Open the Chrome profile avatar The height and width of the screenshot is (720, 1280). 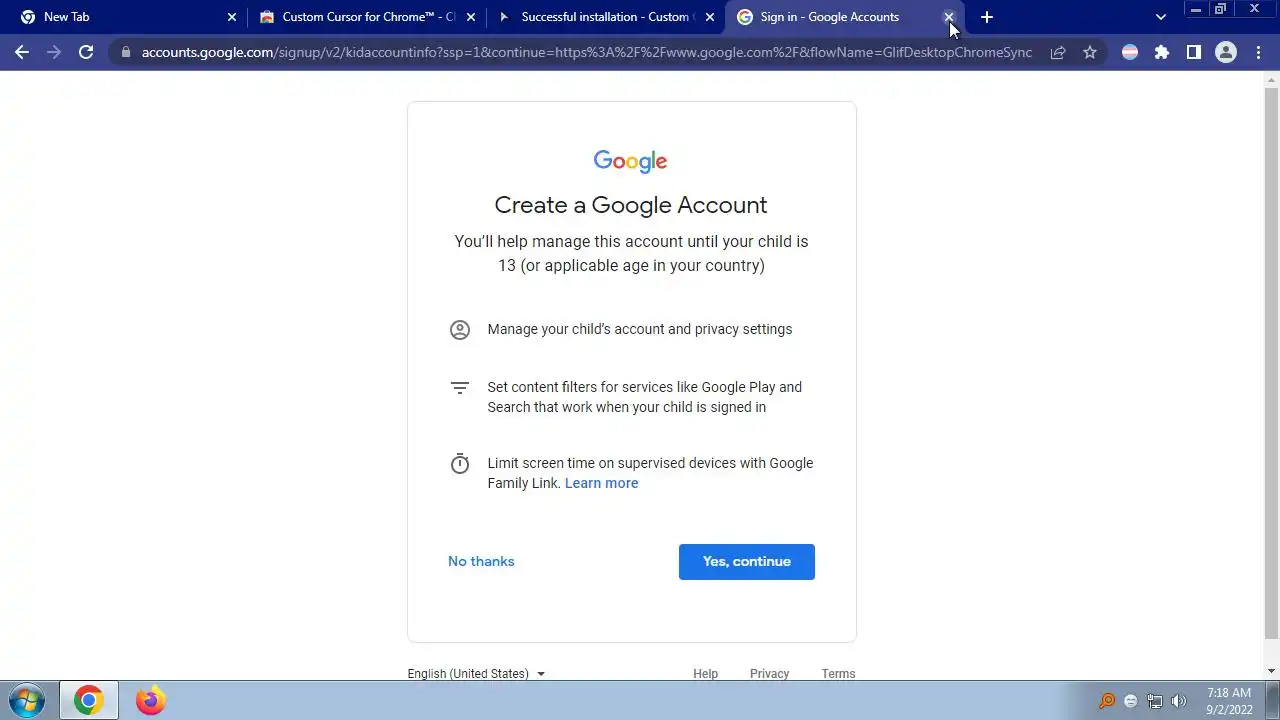click(x=1226, y=52)
